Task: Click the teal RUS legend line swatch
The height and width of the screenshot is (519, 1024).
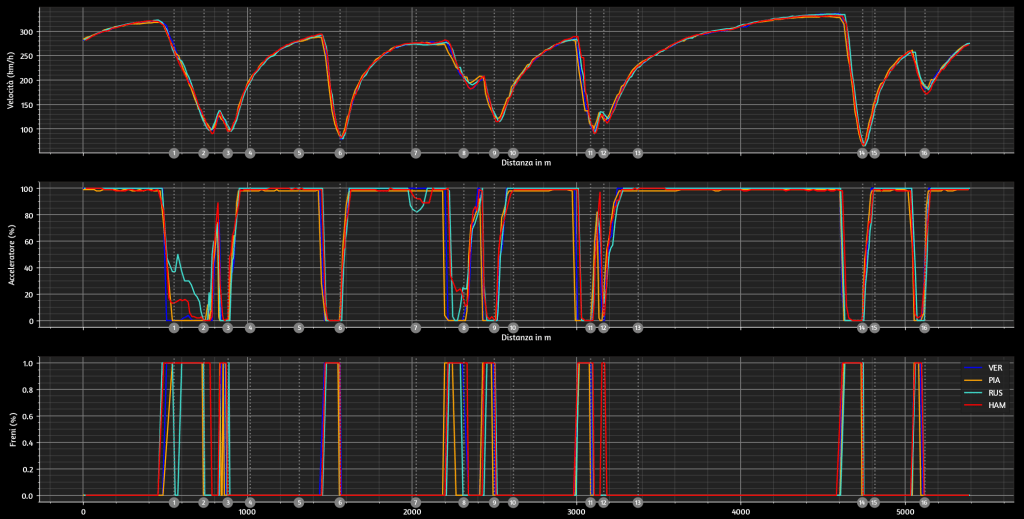Action: click(x=974, y=393)
